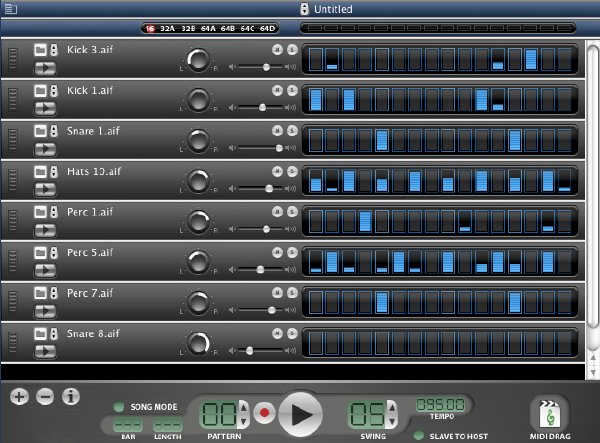Screen dimensions: 600x443
Task: Open sample folder for Hats 10.aif
Action: [x=40, y=171]
